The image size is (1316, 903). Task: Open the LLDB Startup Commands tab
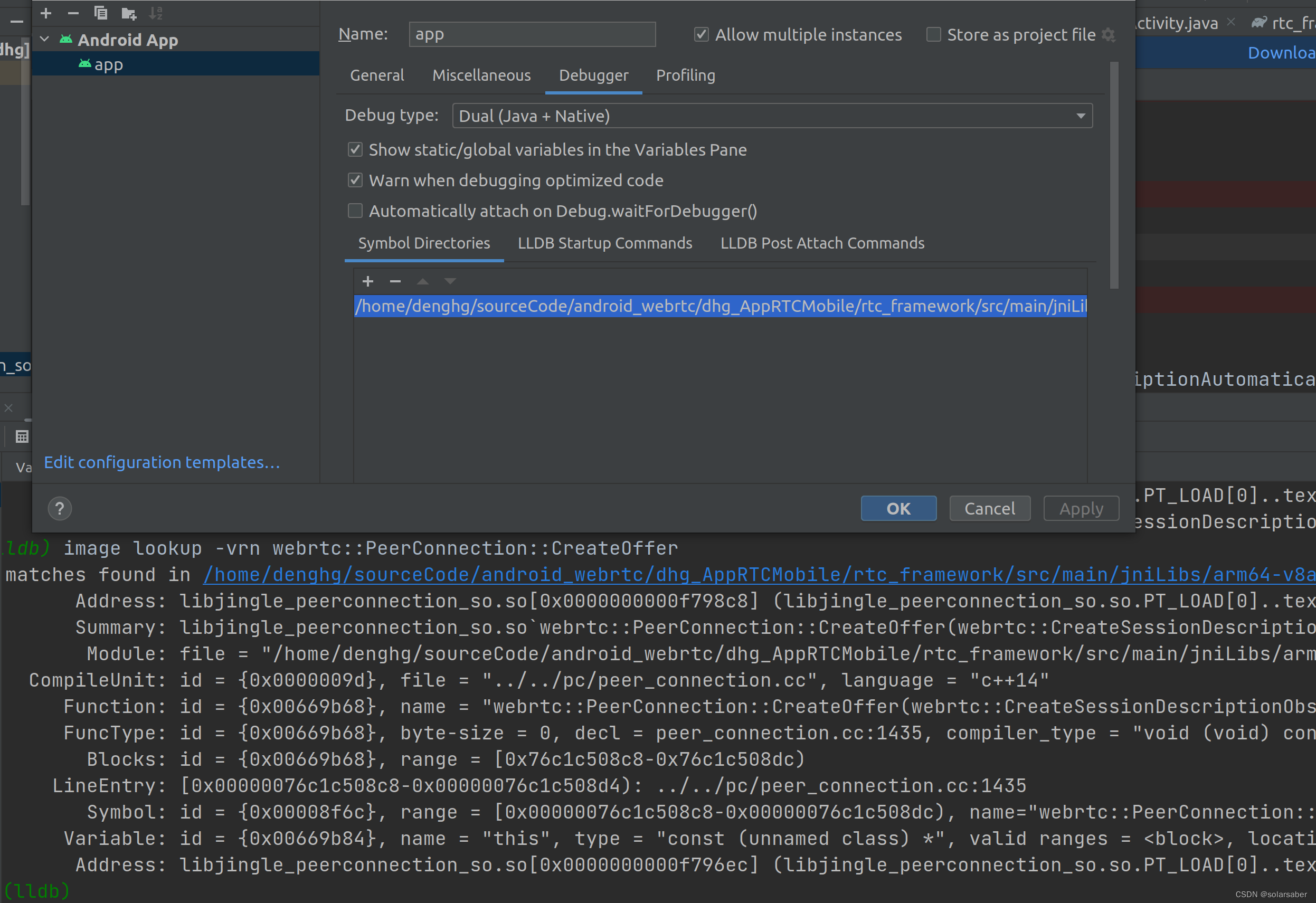pos(604,243)
